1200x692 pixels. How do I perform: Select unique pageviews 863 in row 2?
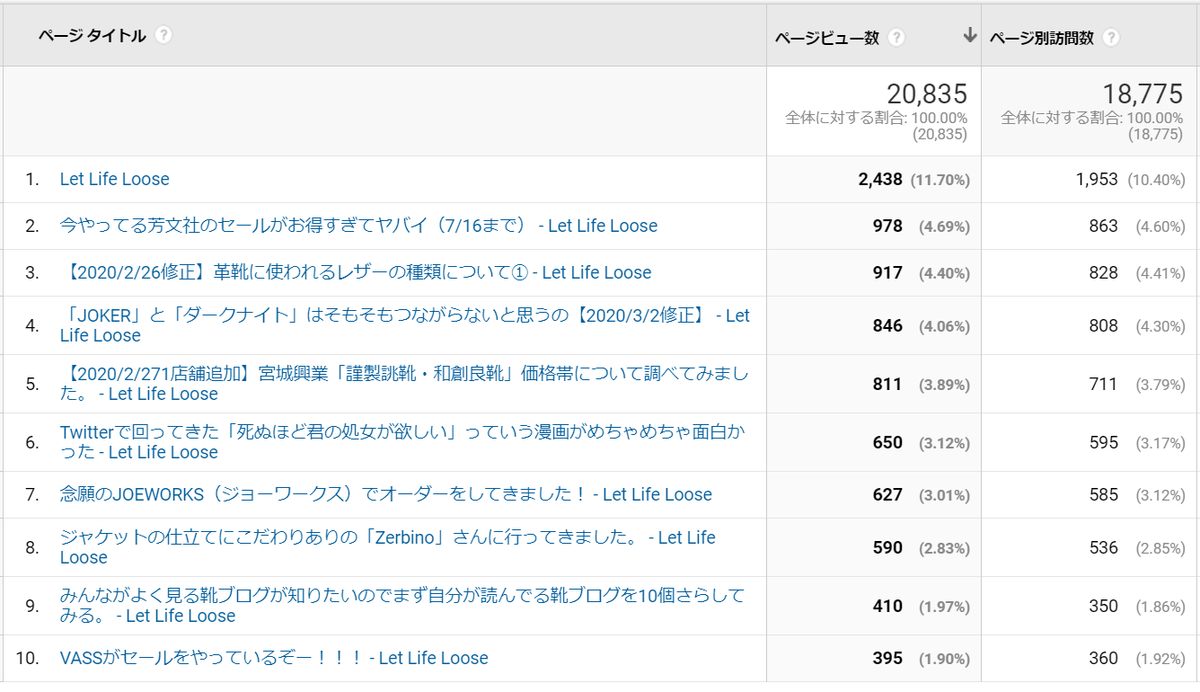click(1103, 226)
